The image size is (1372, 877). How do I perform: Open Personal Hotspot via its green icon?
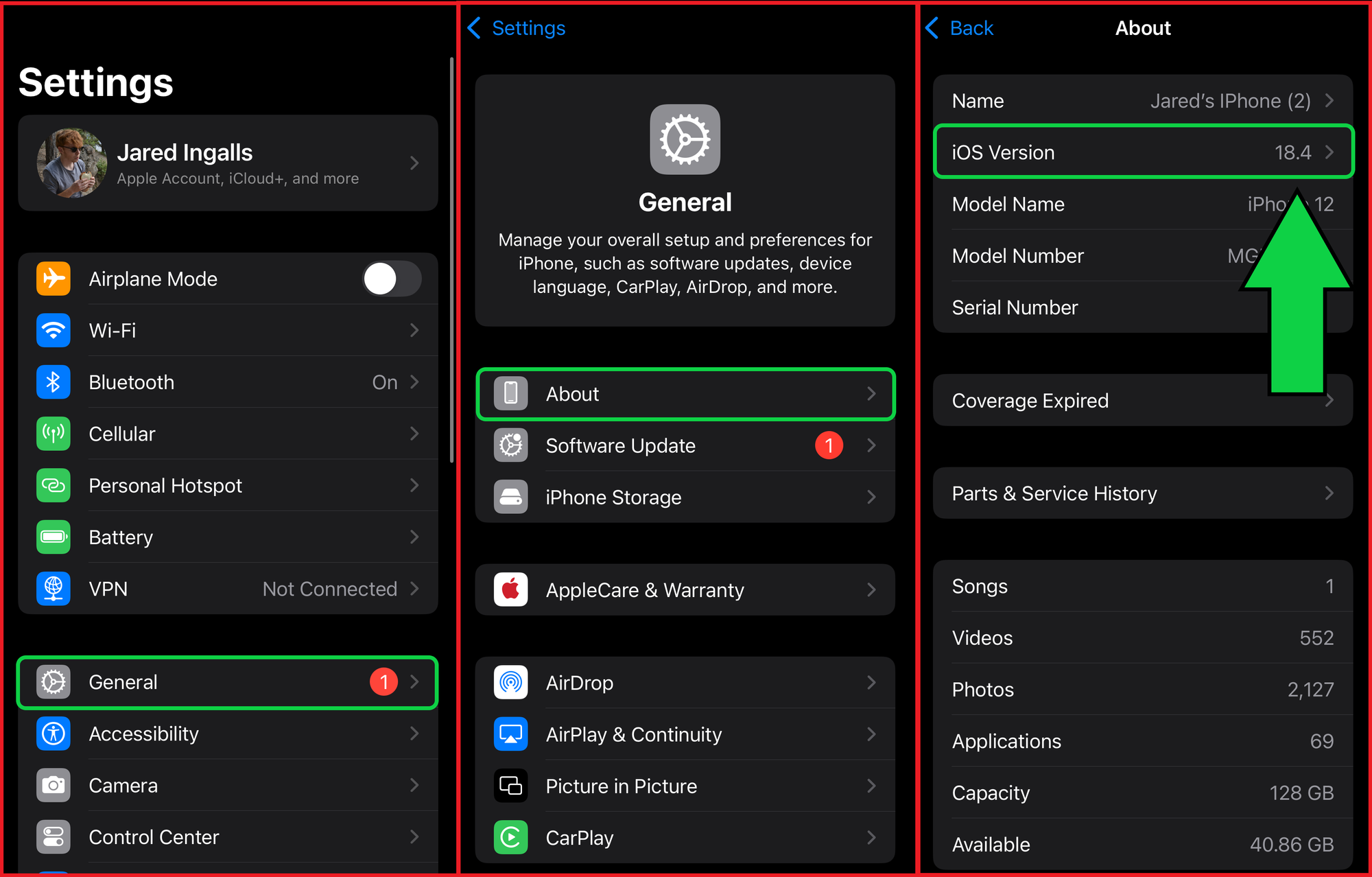pyautogui.click(x=53, y=485)
